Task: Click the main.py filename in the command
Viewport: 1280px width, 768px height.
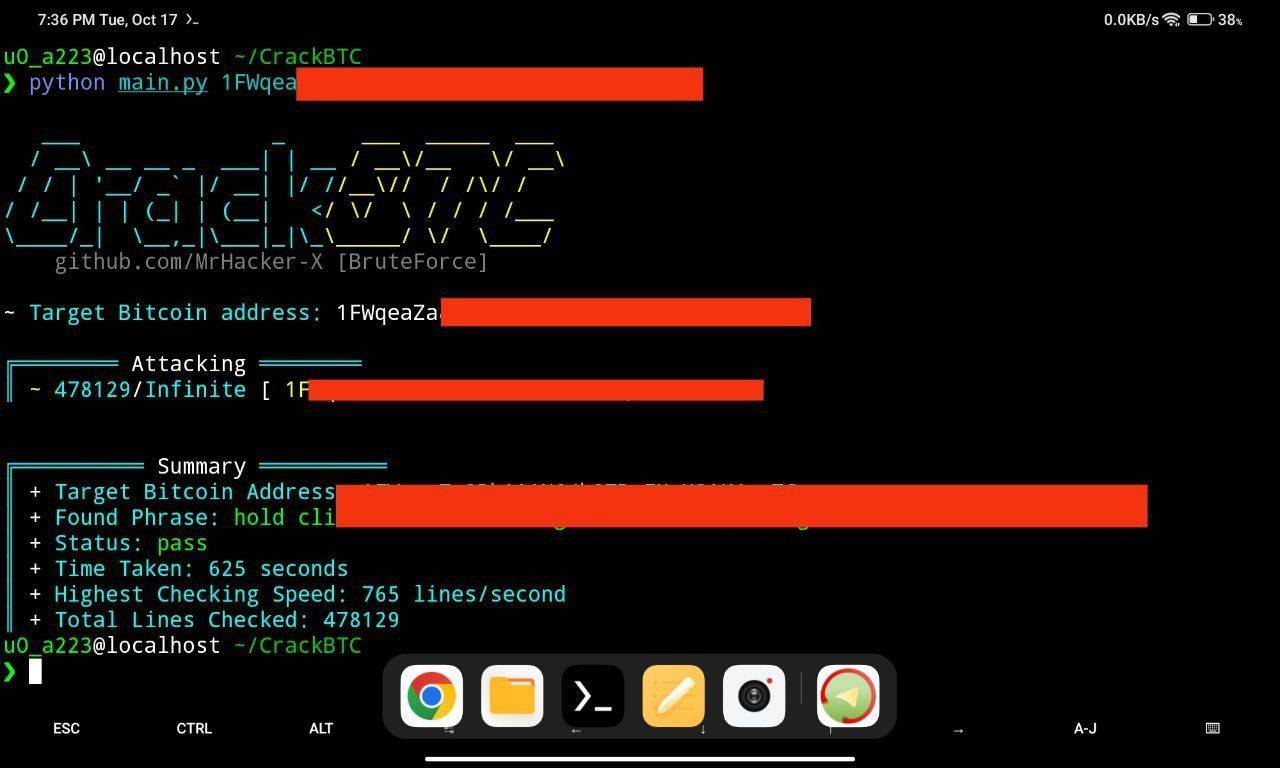Action: pos(163,82)
